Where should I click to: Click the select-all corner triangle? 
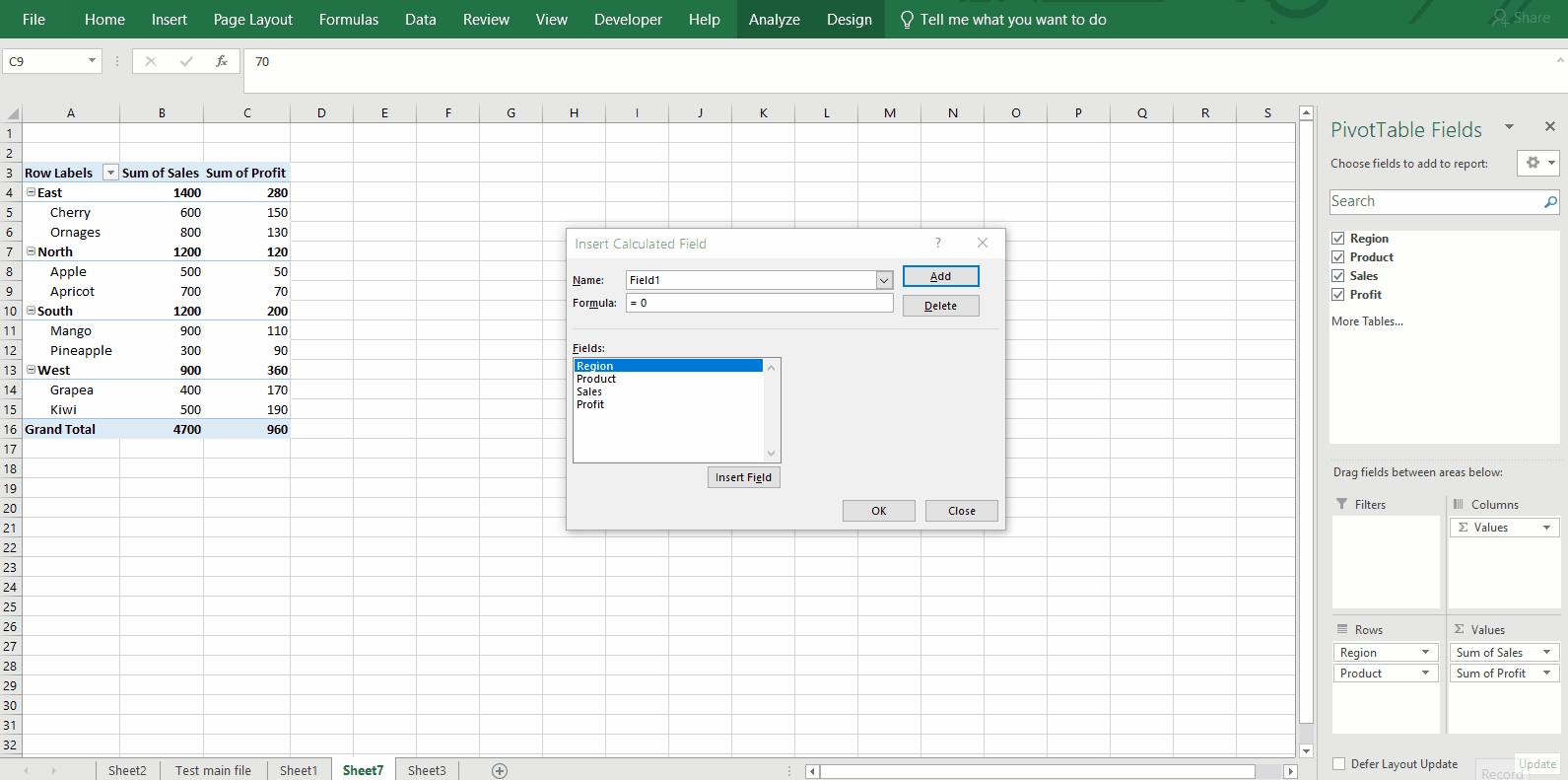[x=13, y=113]
